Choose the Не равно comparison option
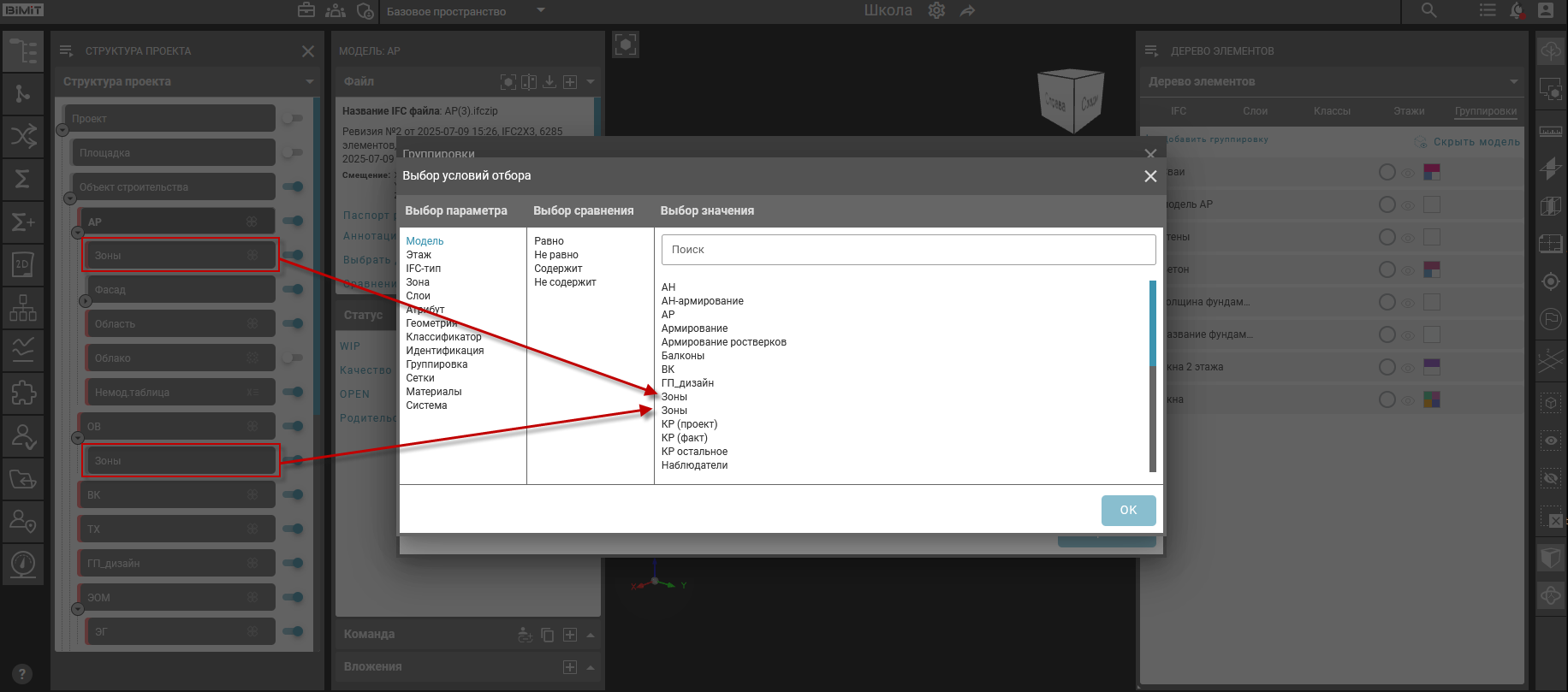Screen dimensions: 1568x692 pyautogui.click(x=556, y=255)
